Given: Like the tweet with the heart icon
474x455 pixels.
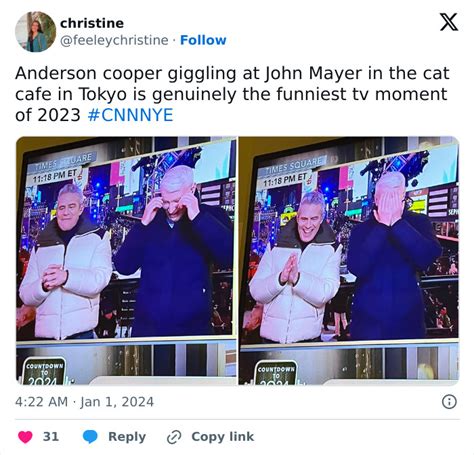Looking at the screenshot, I should pyautogui.click(x=25, y=436).
